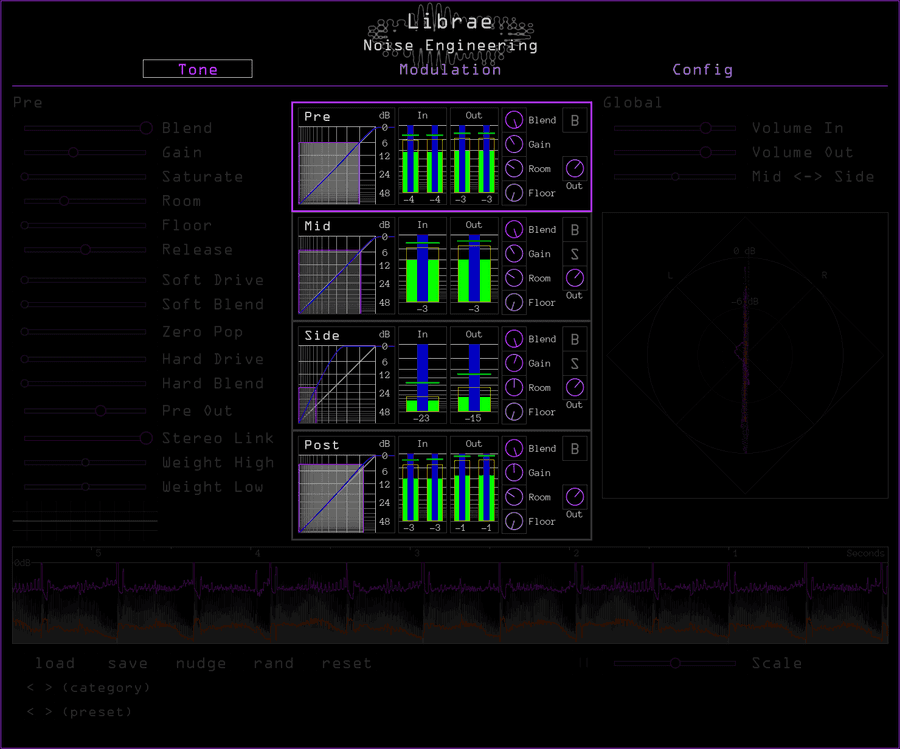
Task: Click the reset button
Action: tap(347, 663)
